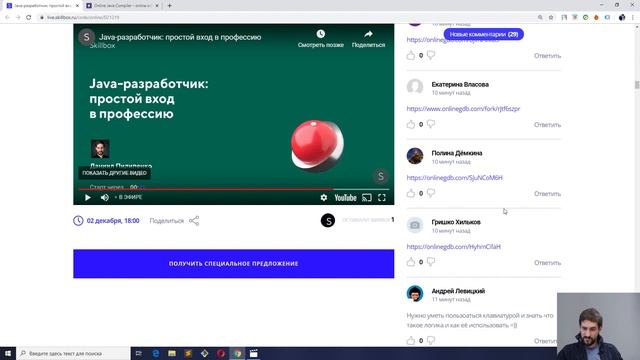Dislike Екатерина Власова's comment

pos(431,124)
